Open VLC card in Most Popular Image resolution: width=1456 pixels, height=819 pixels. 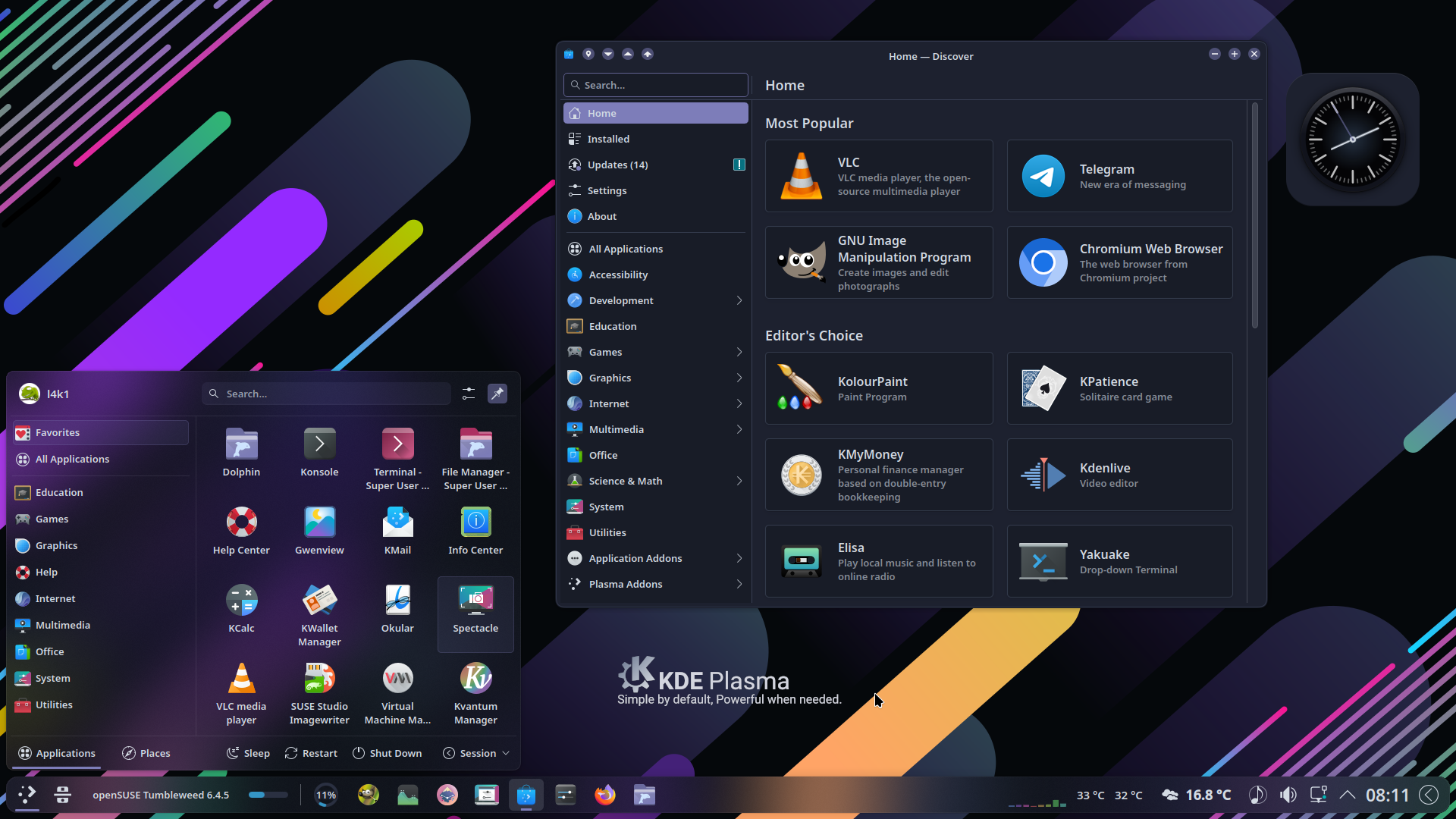pyautogui.click(x=879, y=176)
